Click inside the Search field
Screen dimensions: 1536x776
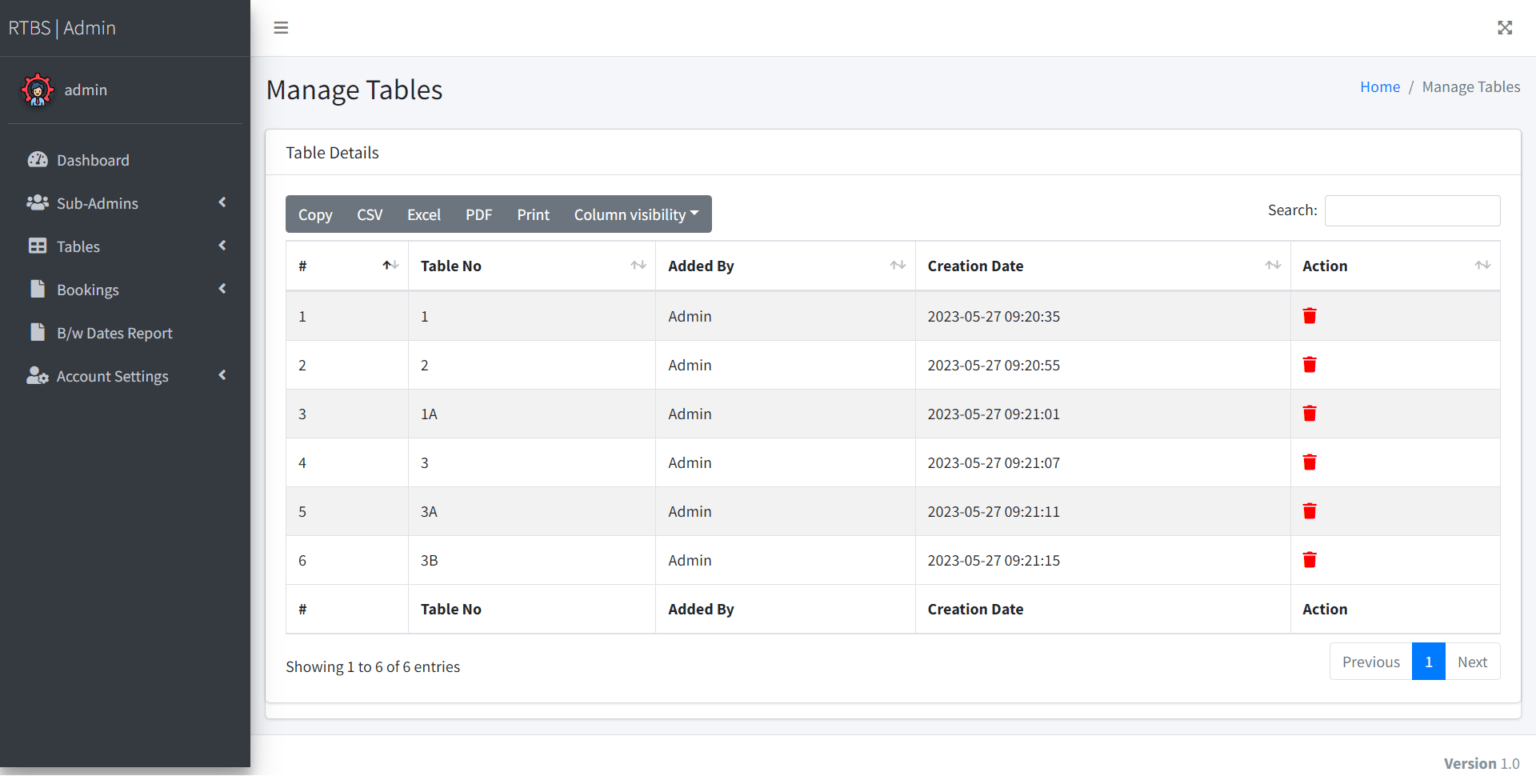pyautogui.click(x=1412, y=210)
